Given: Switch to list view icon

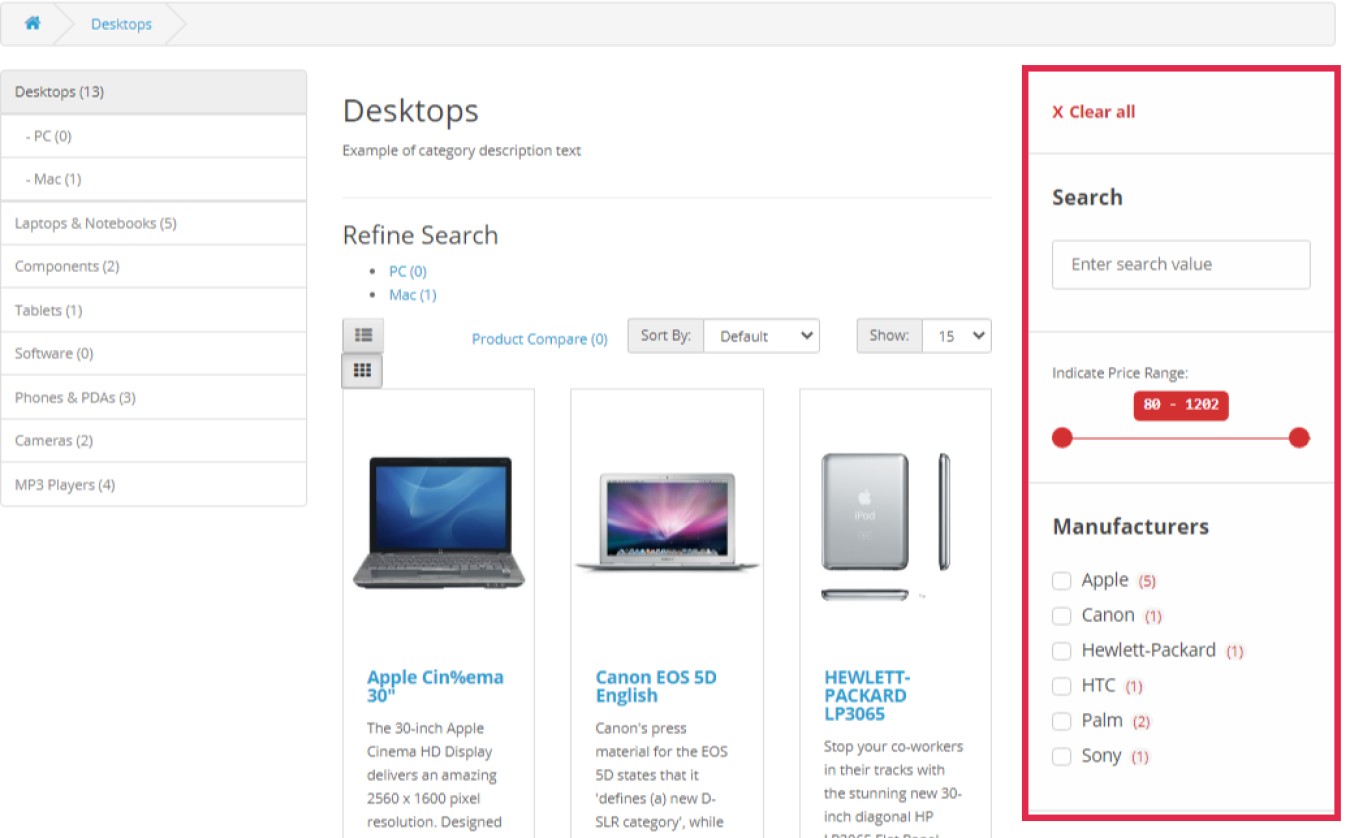Looking at the screenshot, I should pyautogui.click(x=363, y=336).
